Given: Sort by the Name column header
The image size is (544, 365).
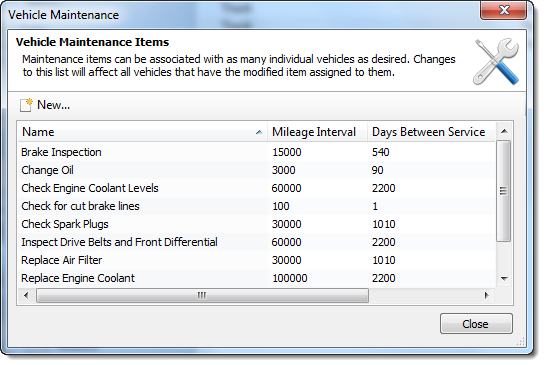Looking at the screenshot, I should pos(142,132).
